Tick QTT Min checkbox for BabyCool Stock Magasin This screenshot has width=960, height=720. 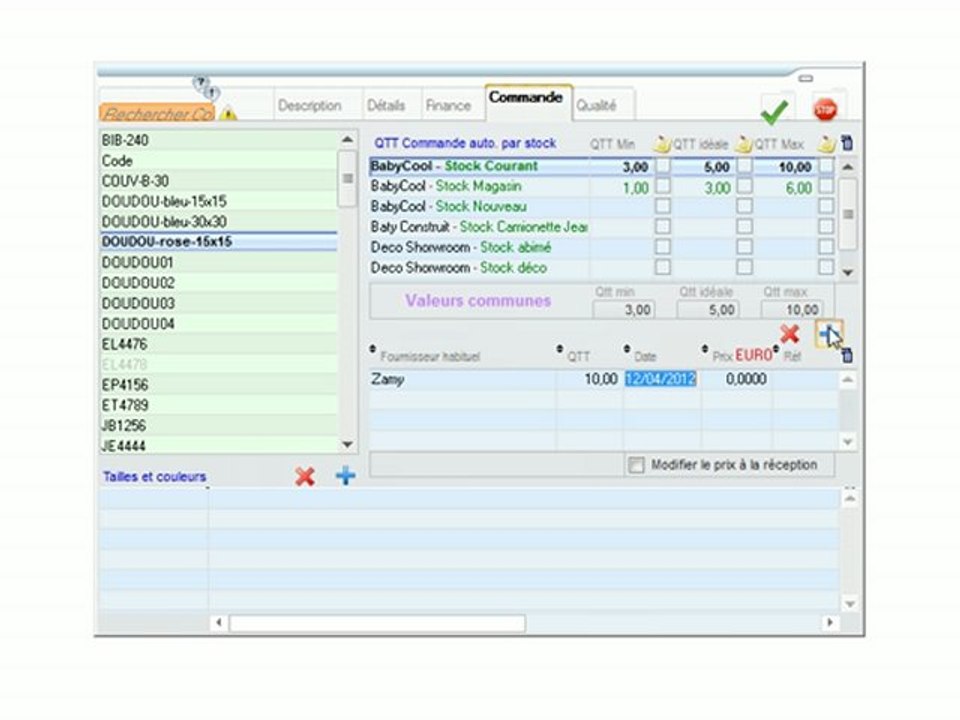pyautogui.click(x=662, y=186)
